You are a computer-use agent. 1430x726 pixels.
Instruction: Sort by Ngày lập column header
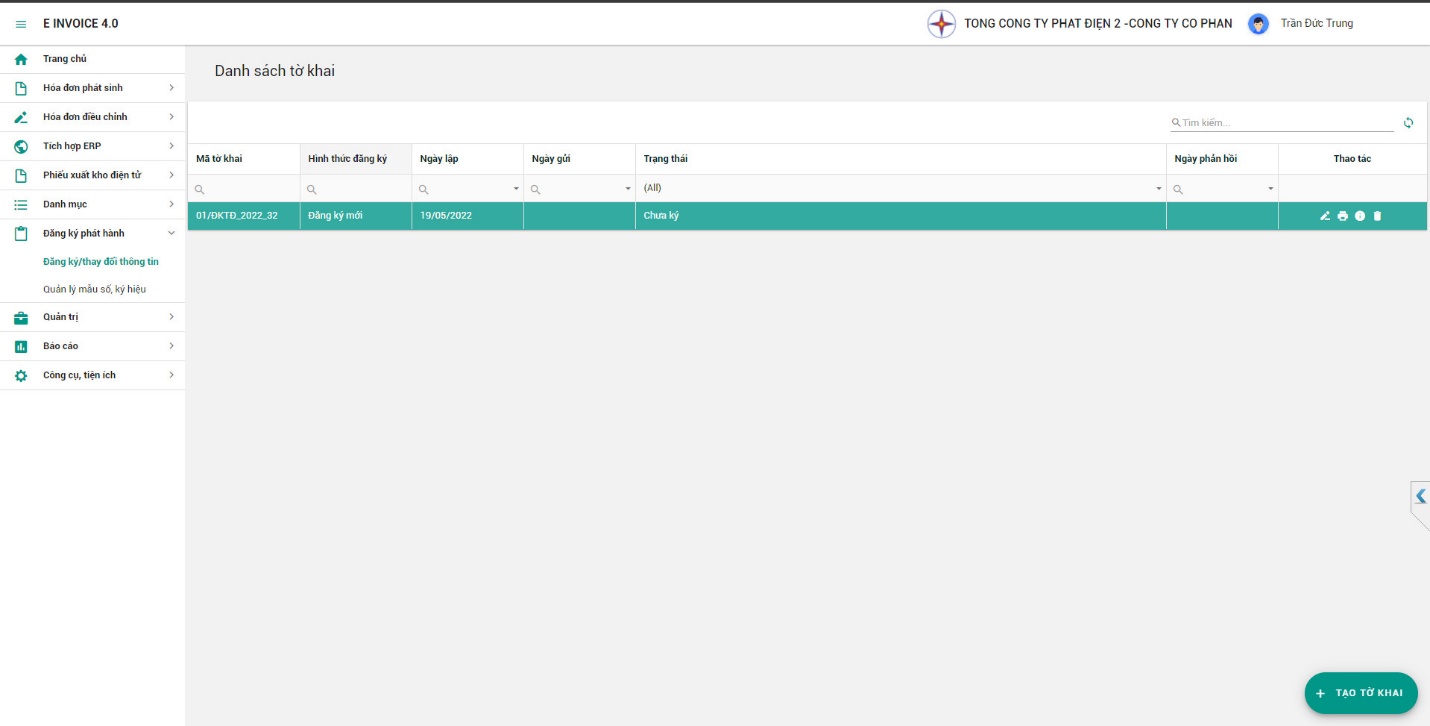[x=468, y=159]
